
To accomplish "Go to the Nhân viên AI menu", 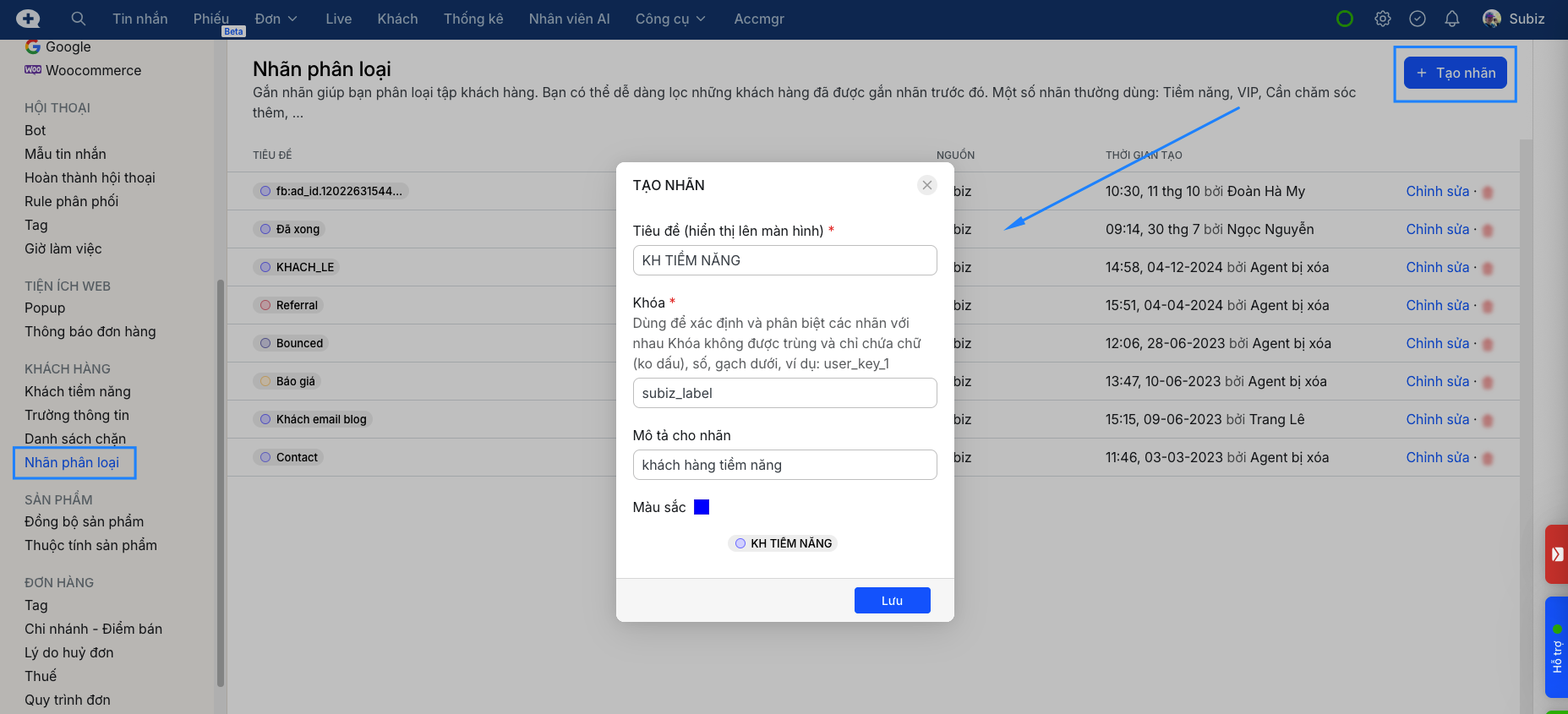I will tap(569, 19).
